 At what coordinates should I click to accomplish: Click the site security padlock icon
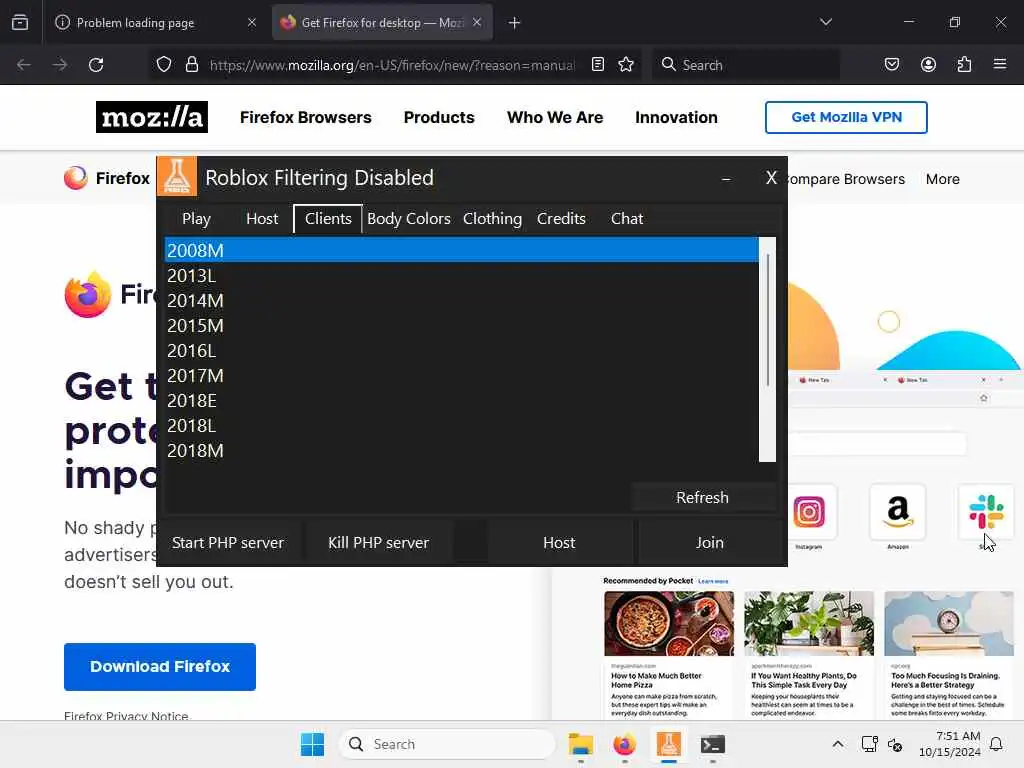(191, 65)
